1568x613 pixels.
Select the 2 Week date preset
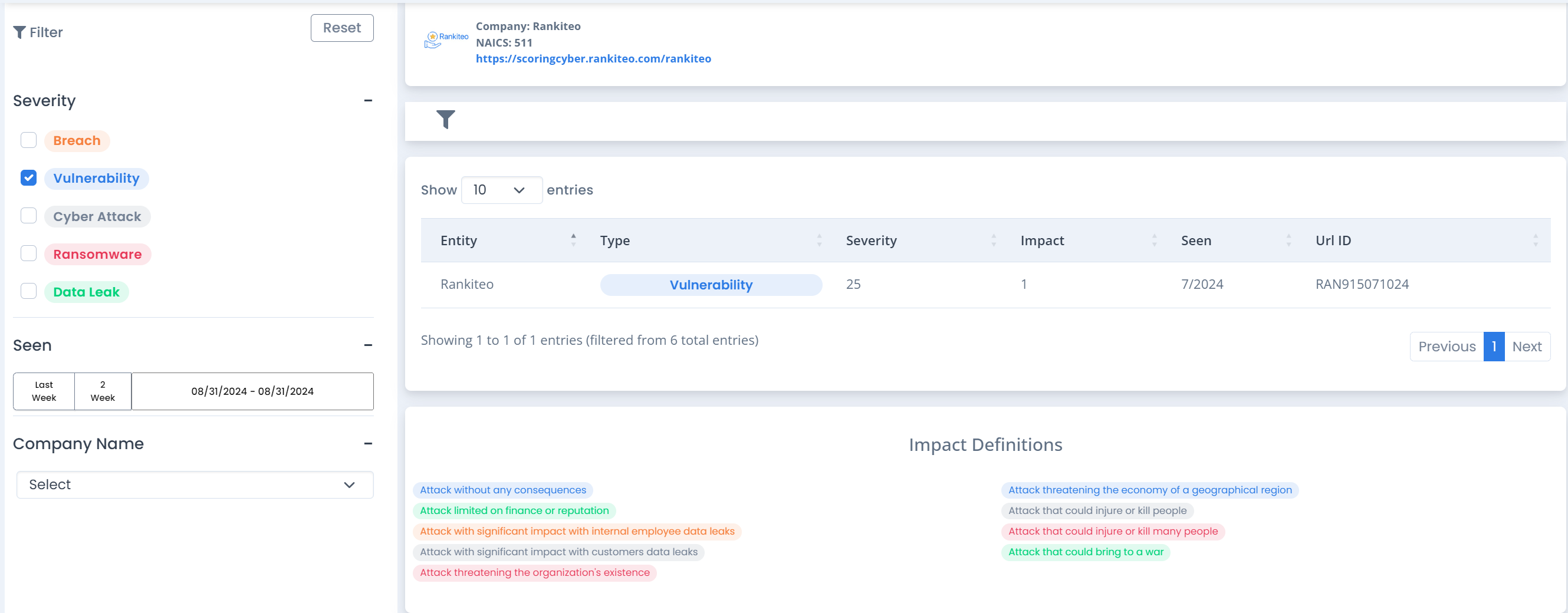(103, 391)
